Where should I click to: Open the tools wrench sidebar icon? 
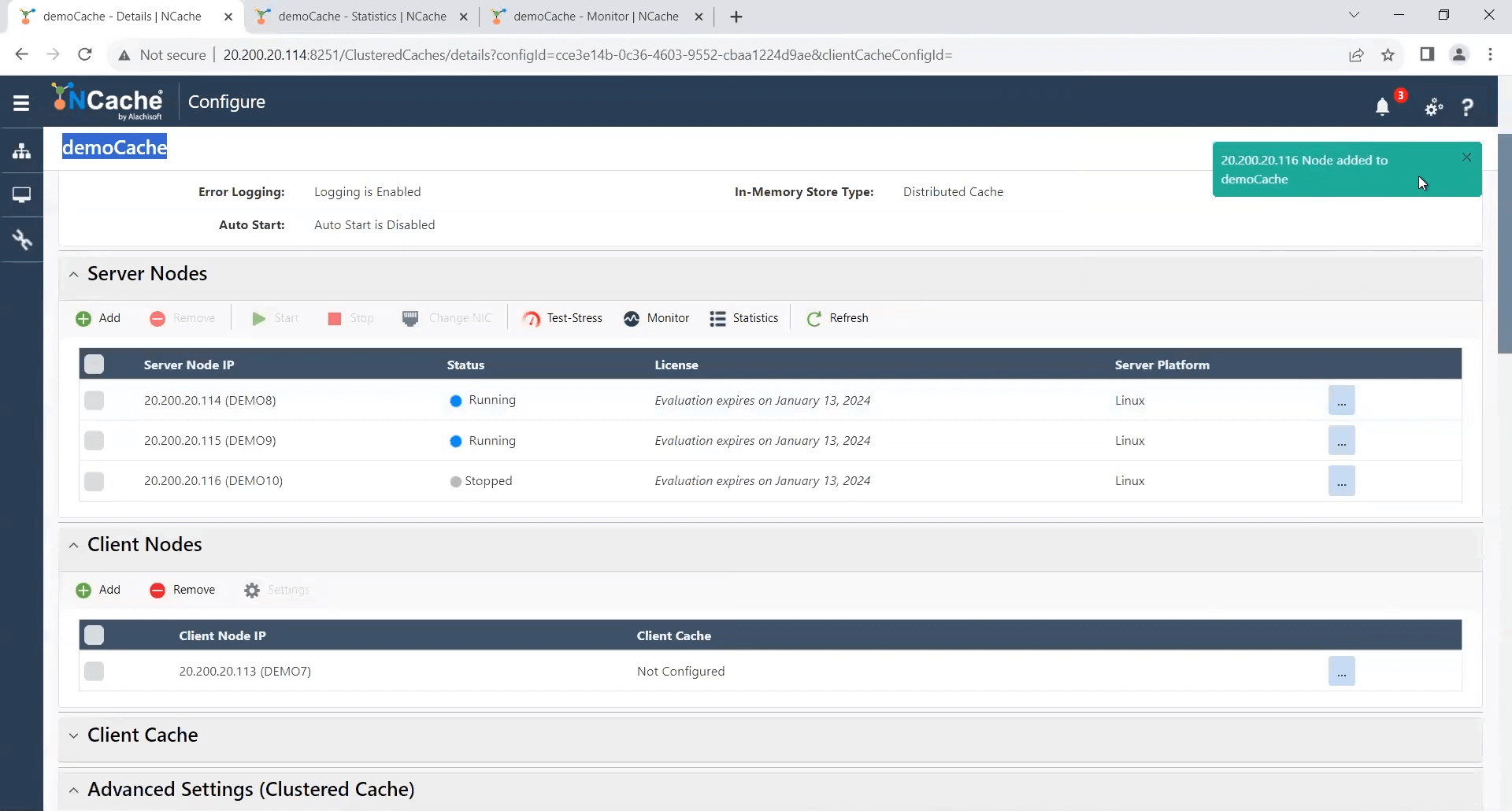[x=21, y=239]
